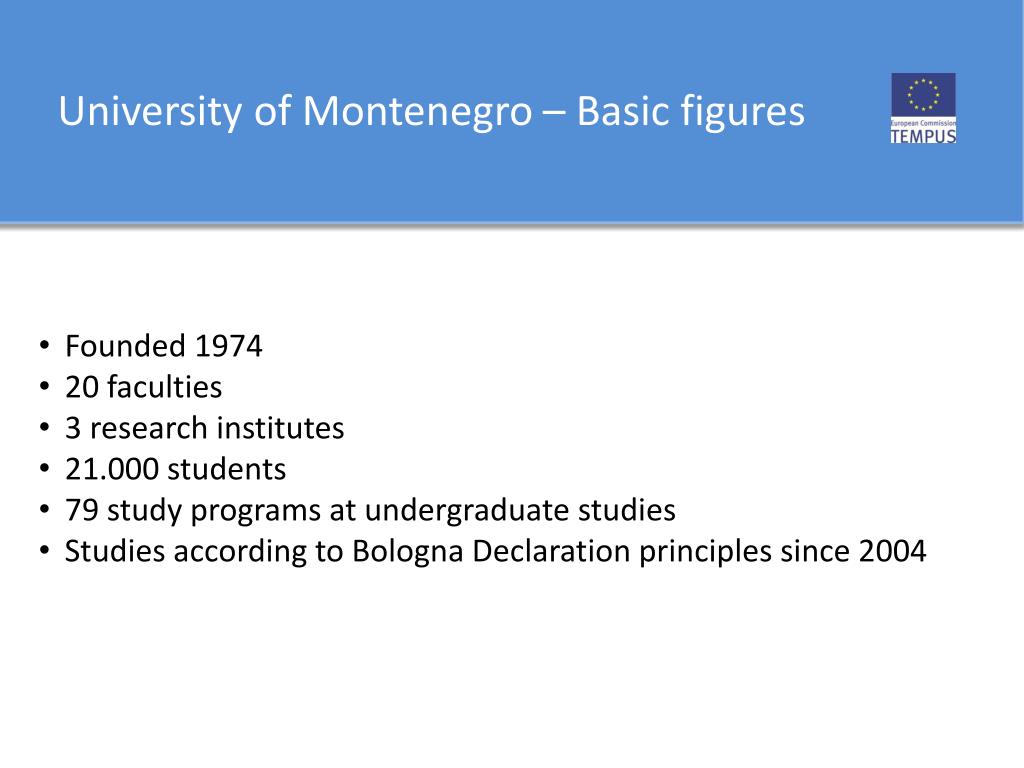Click the word 'Montenegro' in the heading
The image size is (1024, 768).
417,111
